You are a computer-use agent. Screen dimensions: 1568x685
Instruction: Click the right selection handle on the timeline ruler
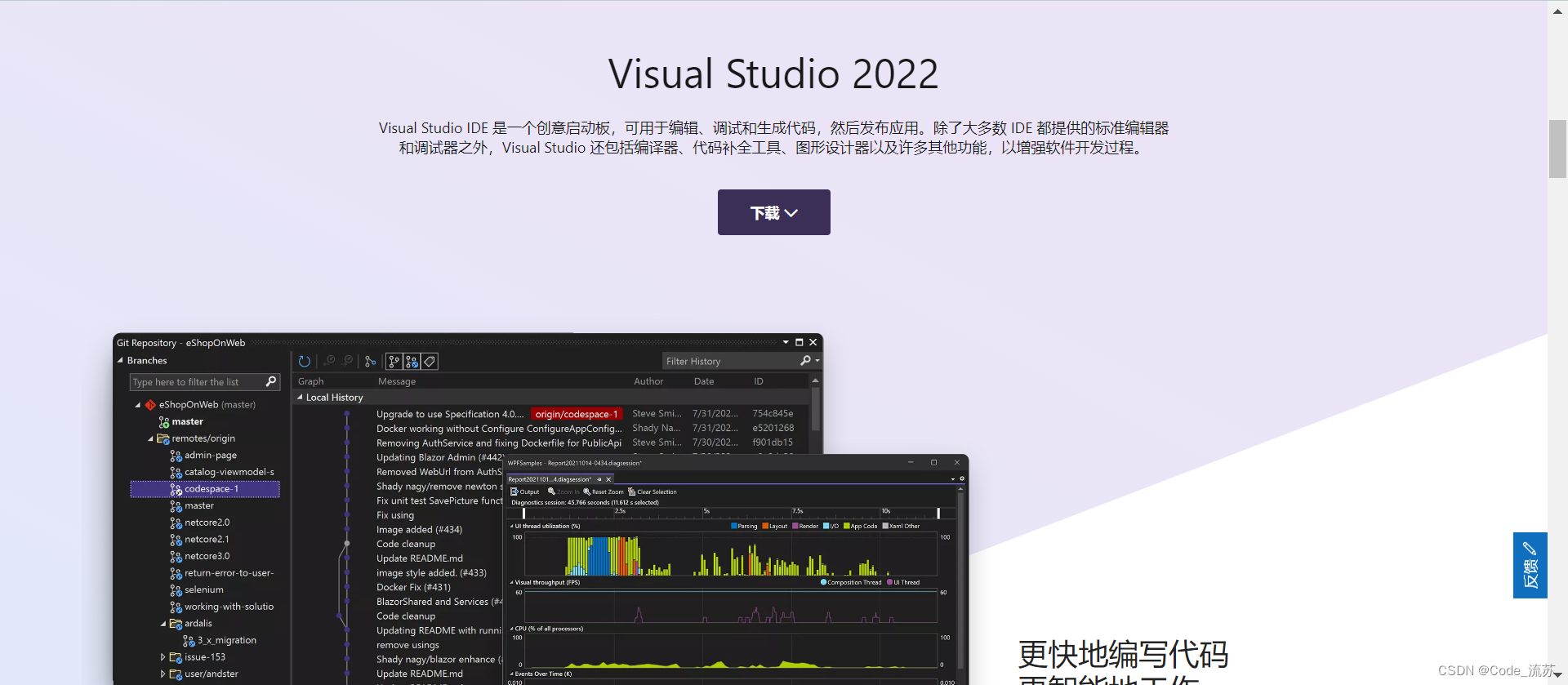938,513
